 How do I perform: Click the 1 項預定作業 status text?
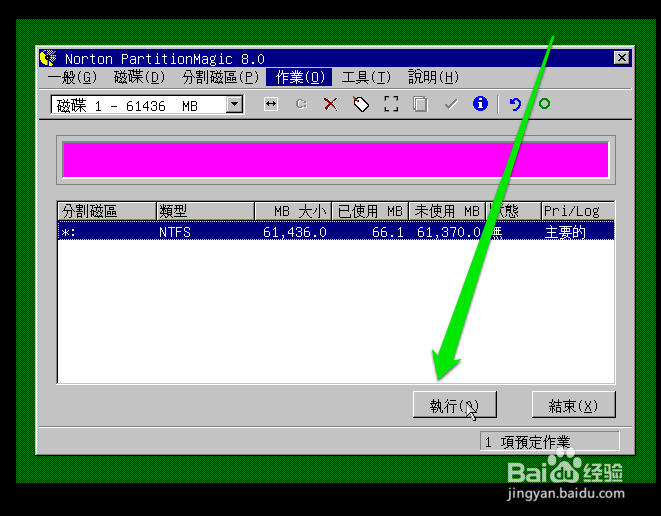(x=528, y=442)
